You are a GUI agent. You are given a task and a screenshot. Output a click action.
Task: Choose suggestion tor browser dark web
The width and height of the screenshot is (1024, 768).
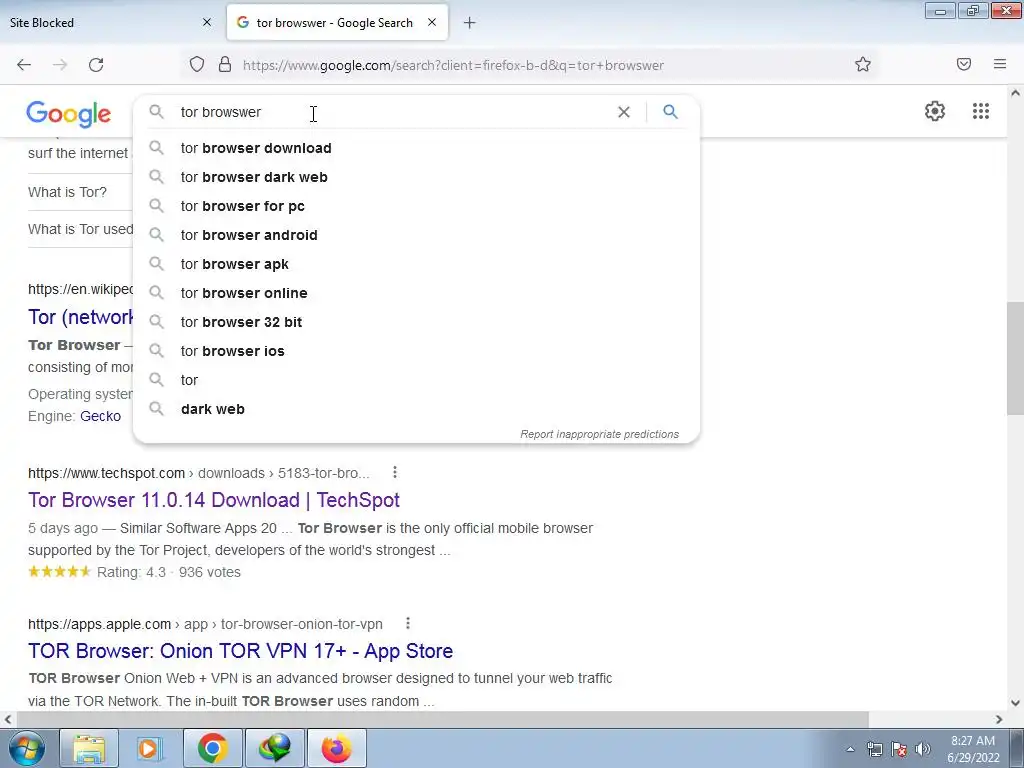(x=416, y=177)
